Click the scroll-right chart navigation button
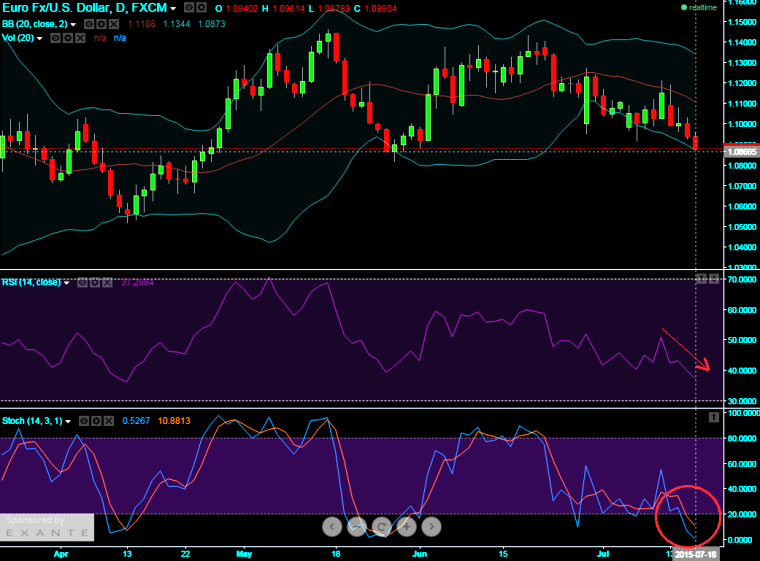This screenshot has height=561, width=760. (431, 527)
